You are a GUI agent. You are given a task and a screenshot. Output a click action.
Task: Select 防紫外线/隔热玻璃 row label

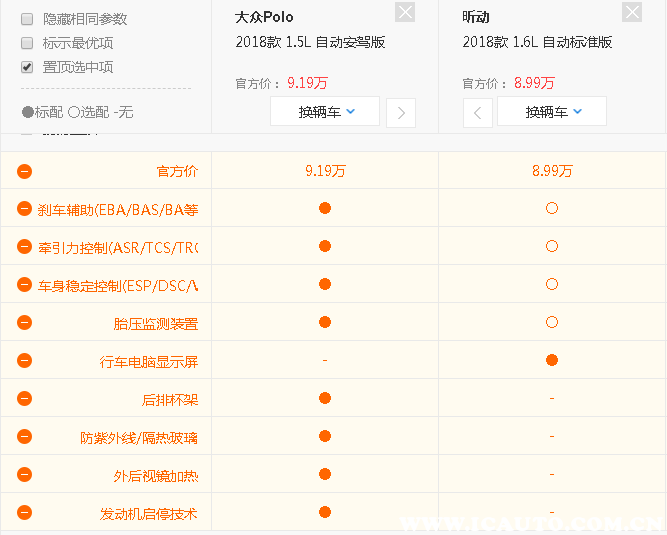[x=139, y=438]
